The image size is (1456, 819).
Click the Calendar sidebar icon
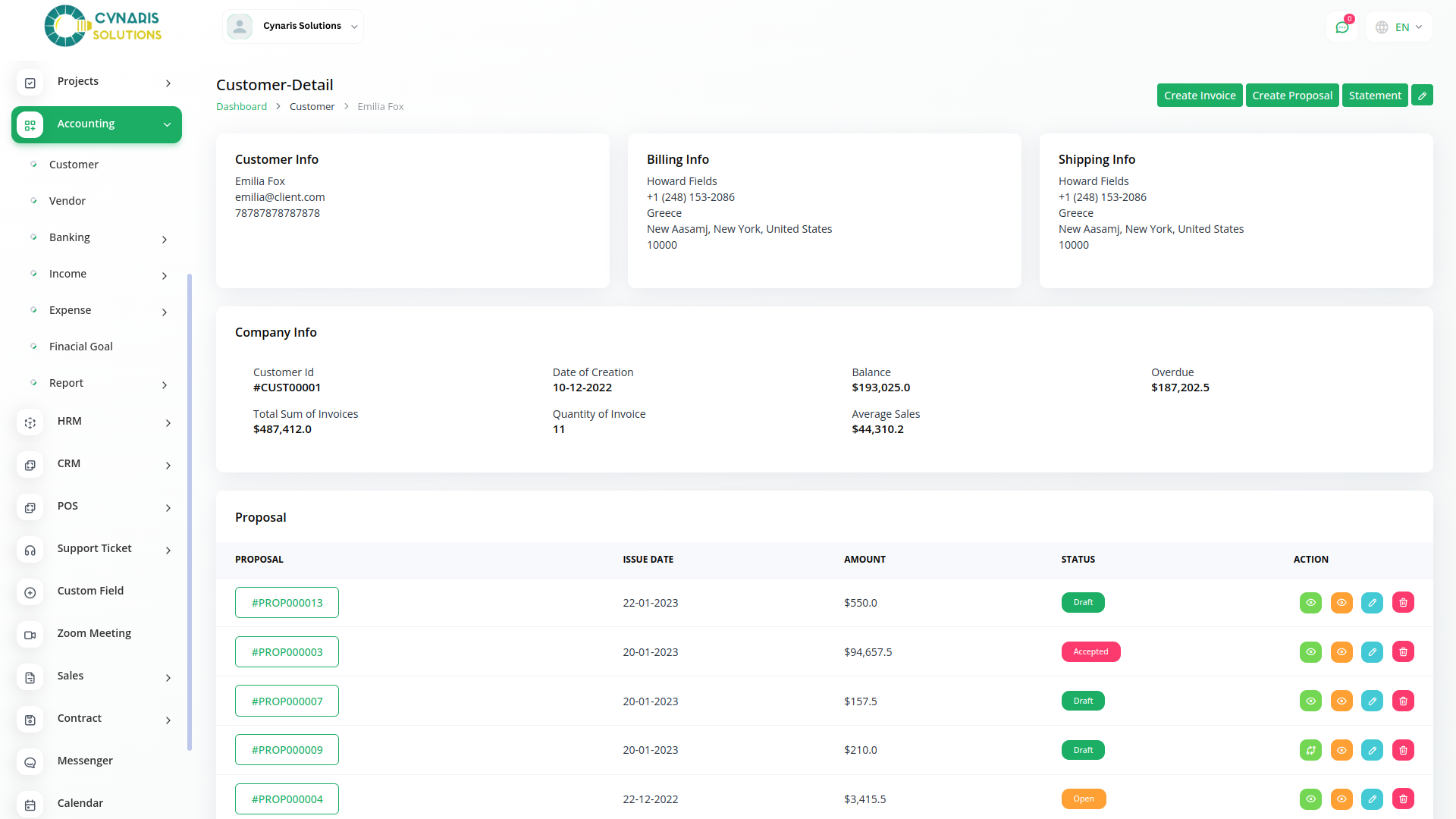[30, 805]
